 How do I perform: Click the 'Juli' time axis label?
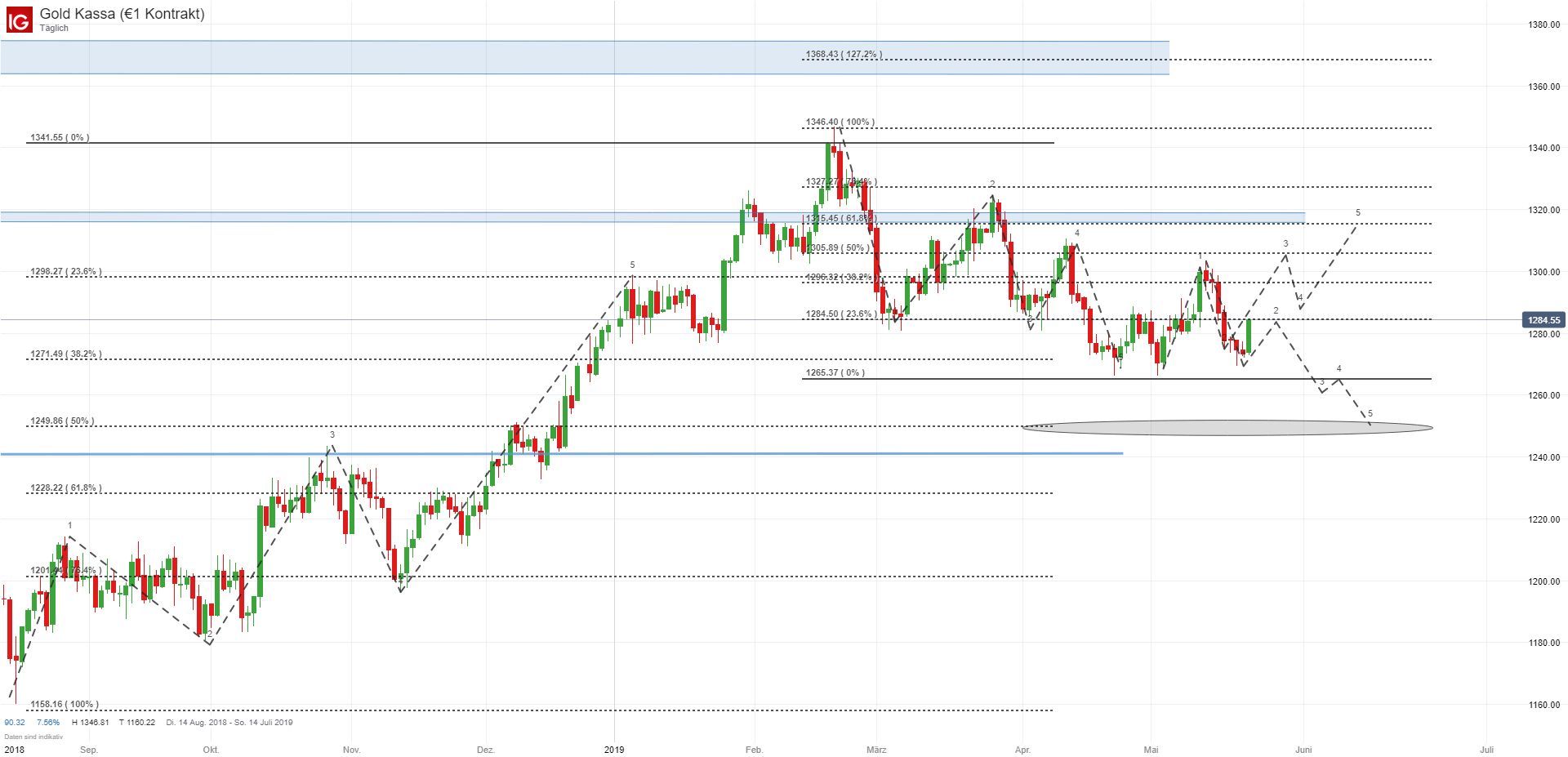coord(1486,750)
